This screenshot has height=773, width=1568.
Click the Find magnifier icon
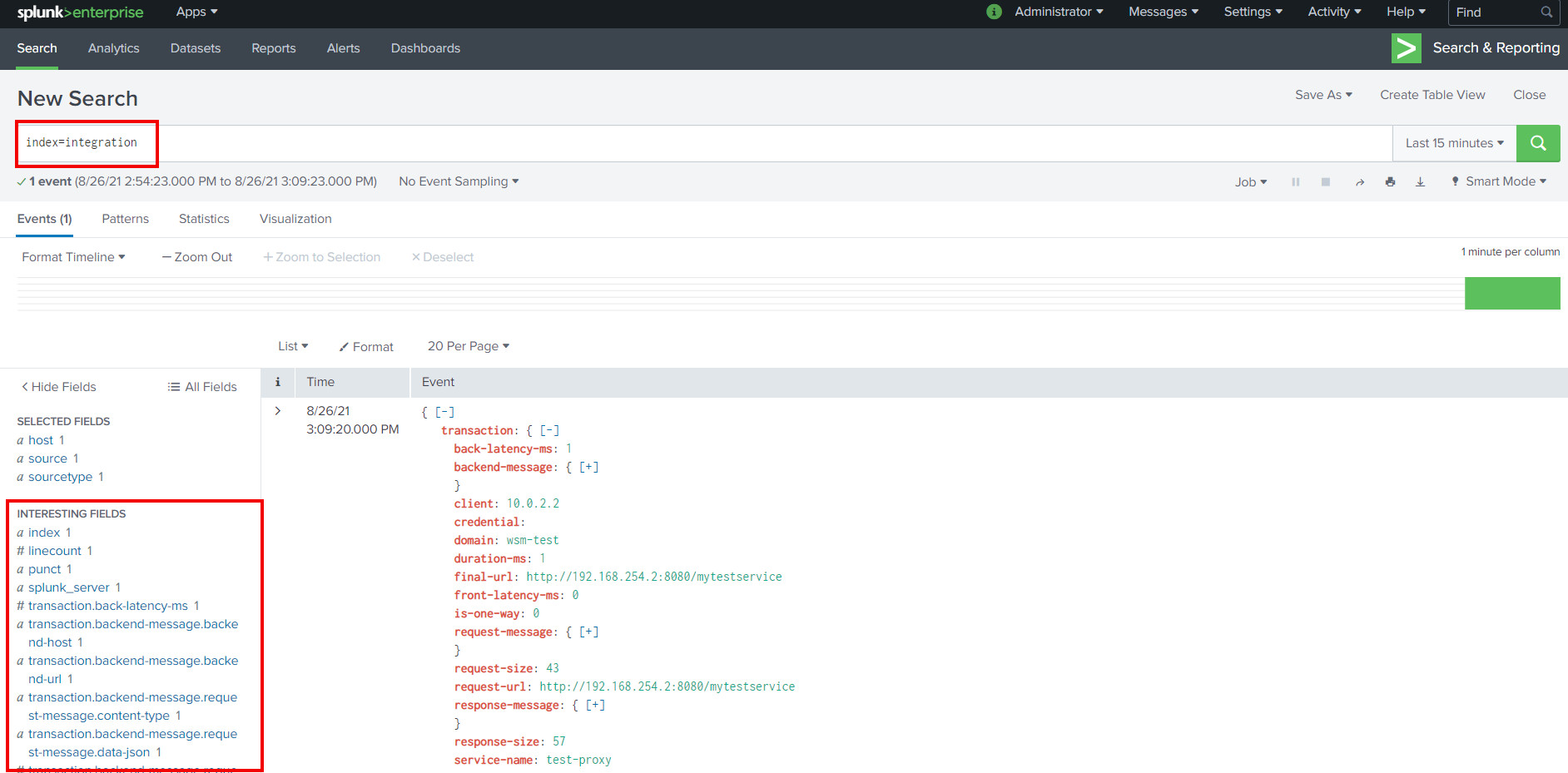point(1546,12)
